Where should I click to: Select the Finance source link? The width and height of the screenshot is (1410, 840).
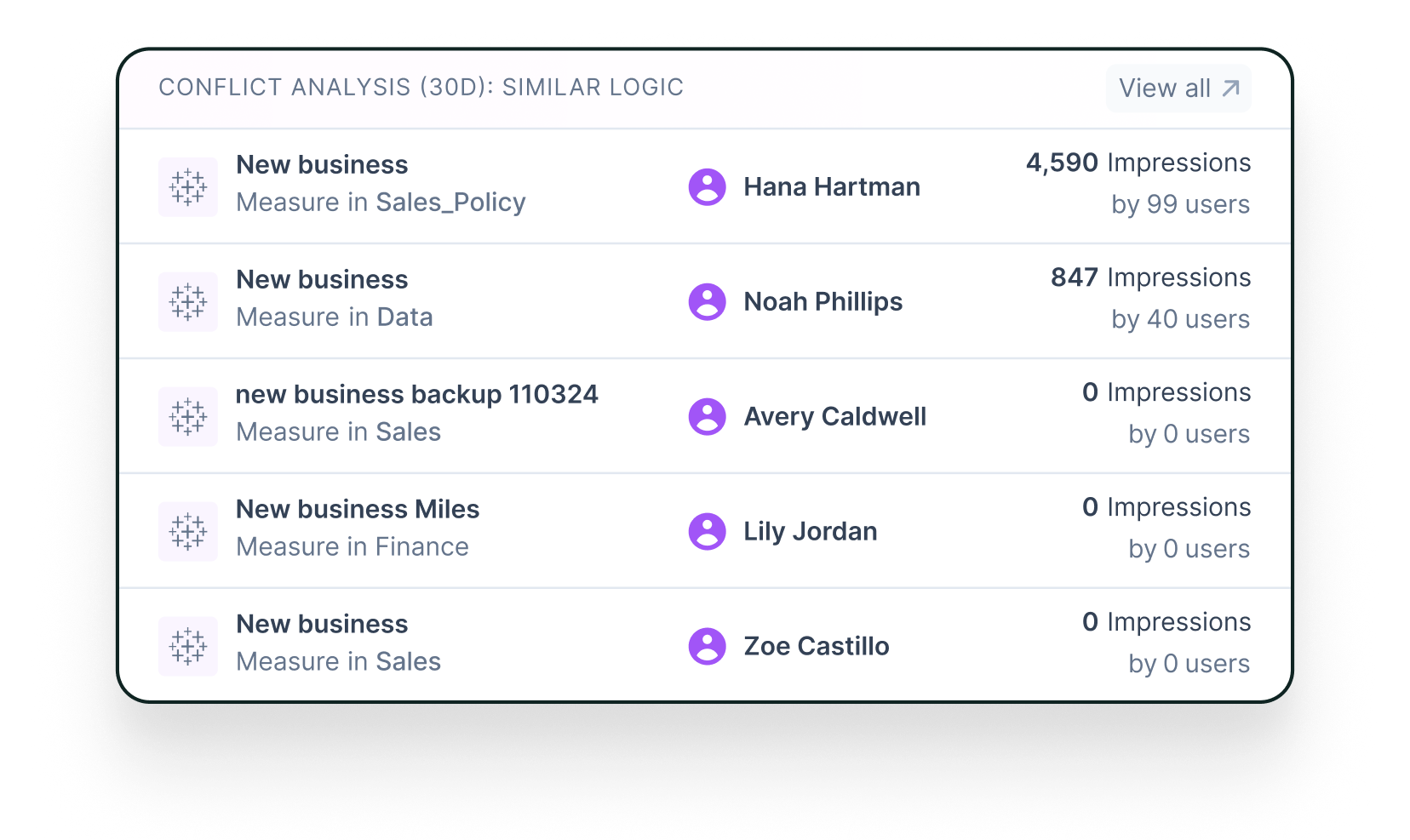[x=421, y=547]
